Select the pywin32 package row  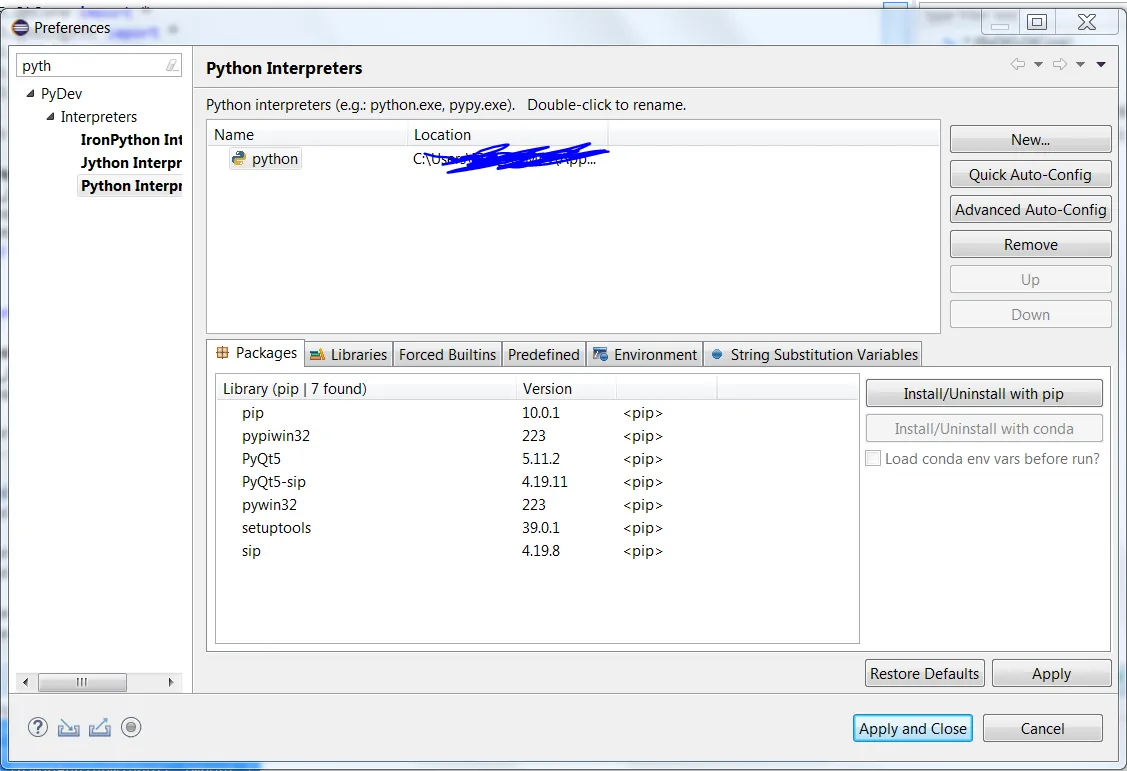(x=537, y=505)
